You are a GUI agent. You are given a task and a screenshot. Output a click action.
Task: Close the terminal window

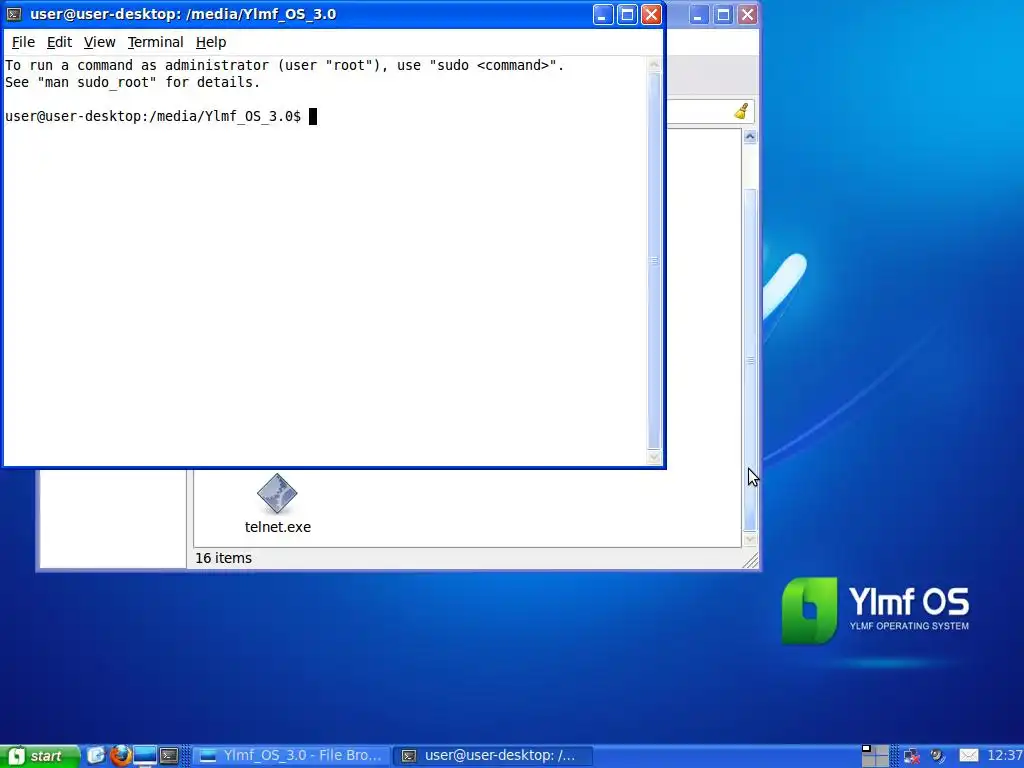coord(651,14)
